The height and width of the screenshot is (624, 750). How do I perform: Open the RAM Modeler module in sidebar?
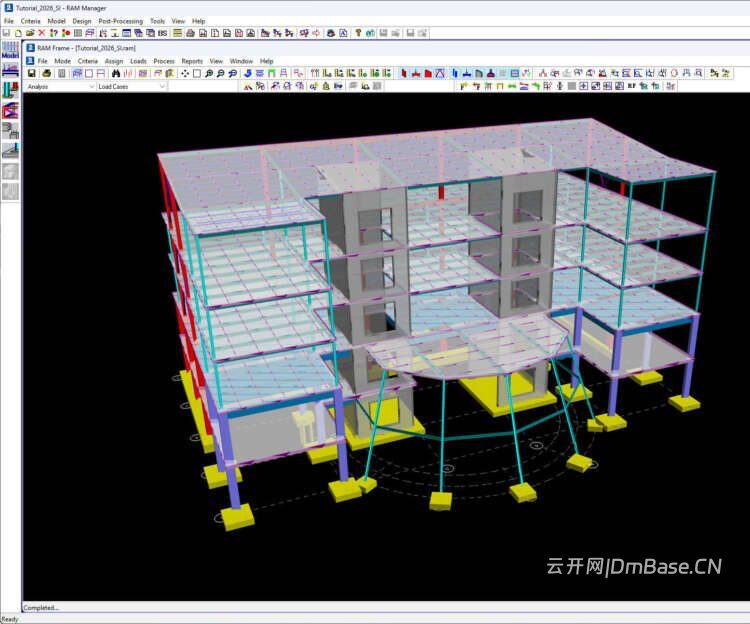click(x=10, y=50)
